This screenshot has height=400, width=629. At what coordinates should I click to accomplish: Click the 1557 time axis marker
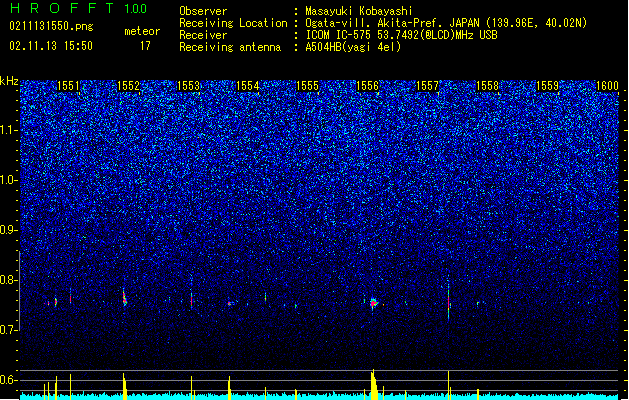pyautogui.click(x=428, y=86)
